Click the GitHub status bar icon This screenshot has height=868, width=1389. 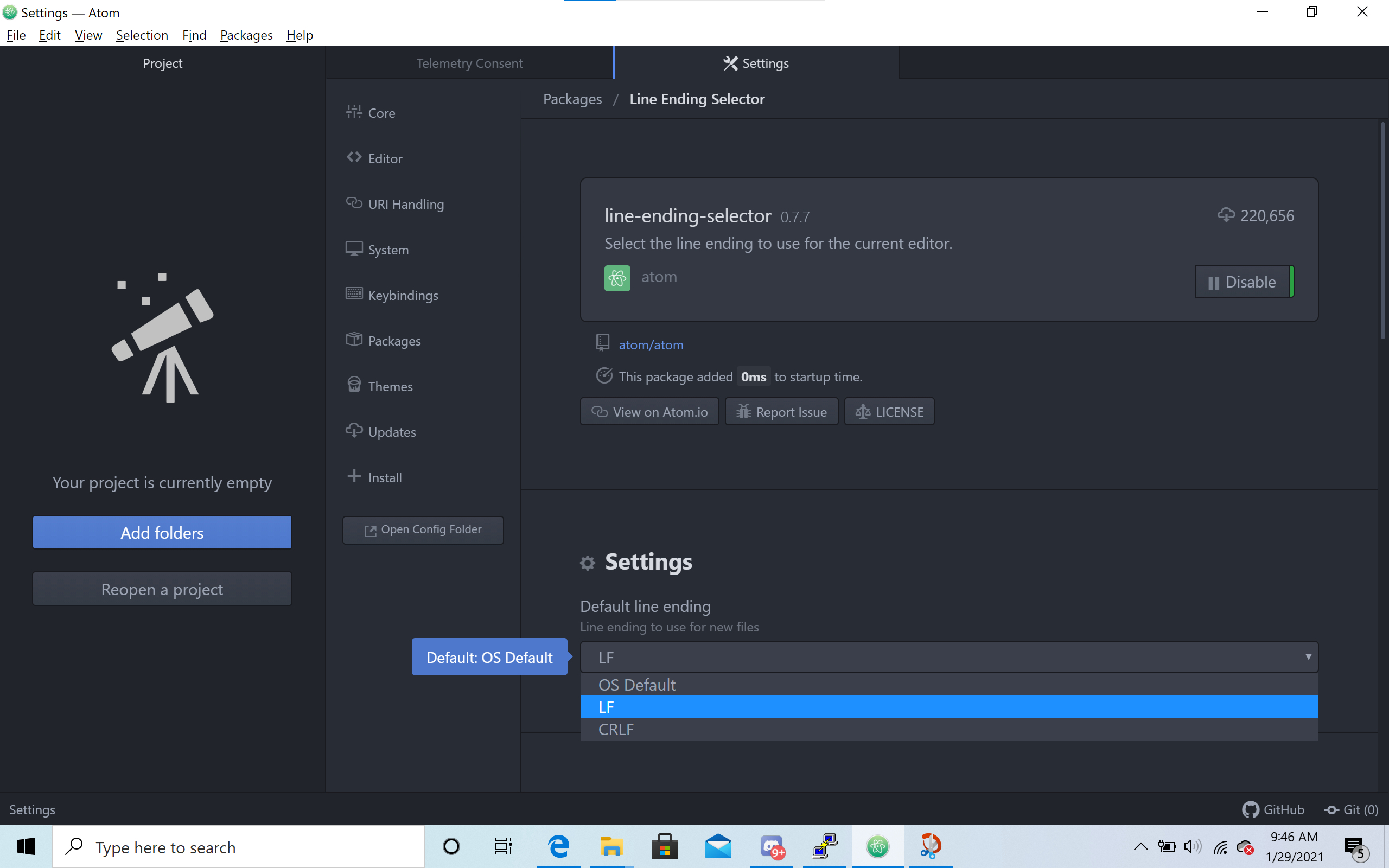click(1273, 809)
